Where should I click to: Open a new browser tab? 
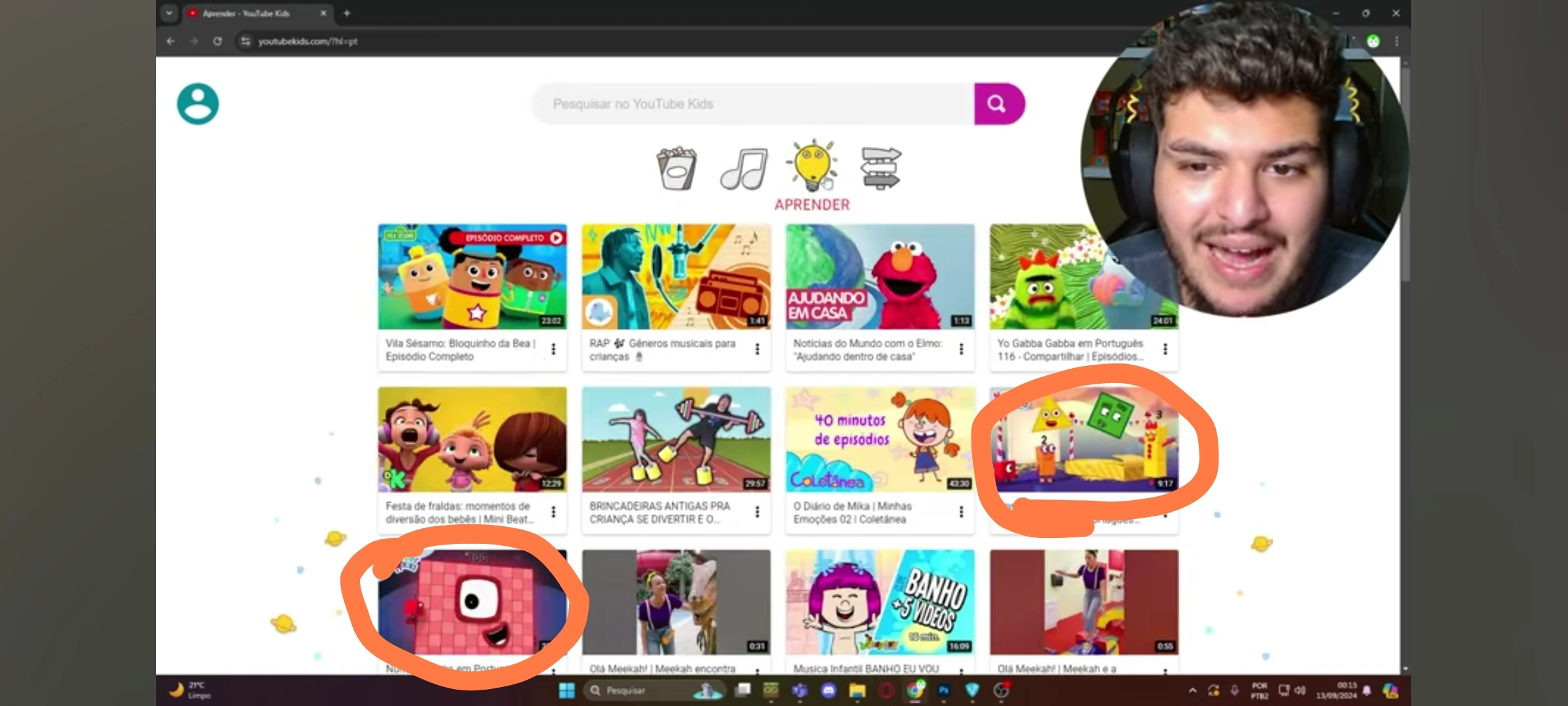[347, 13]
